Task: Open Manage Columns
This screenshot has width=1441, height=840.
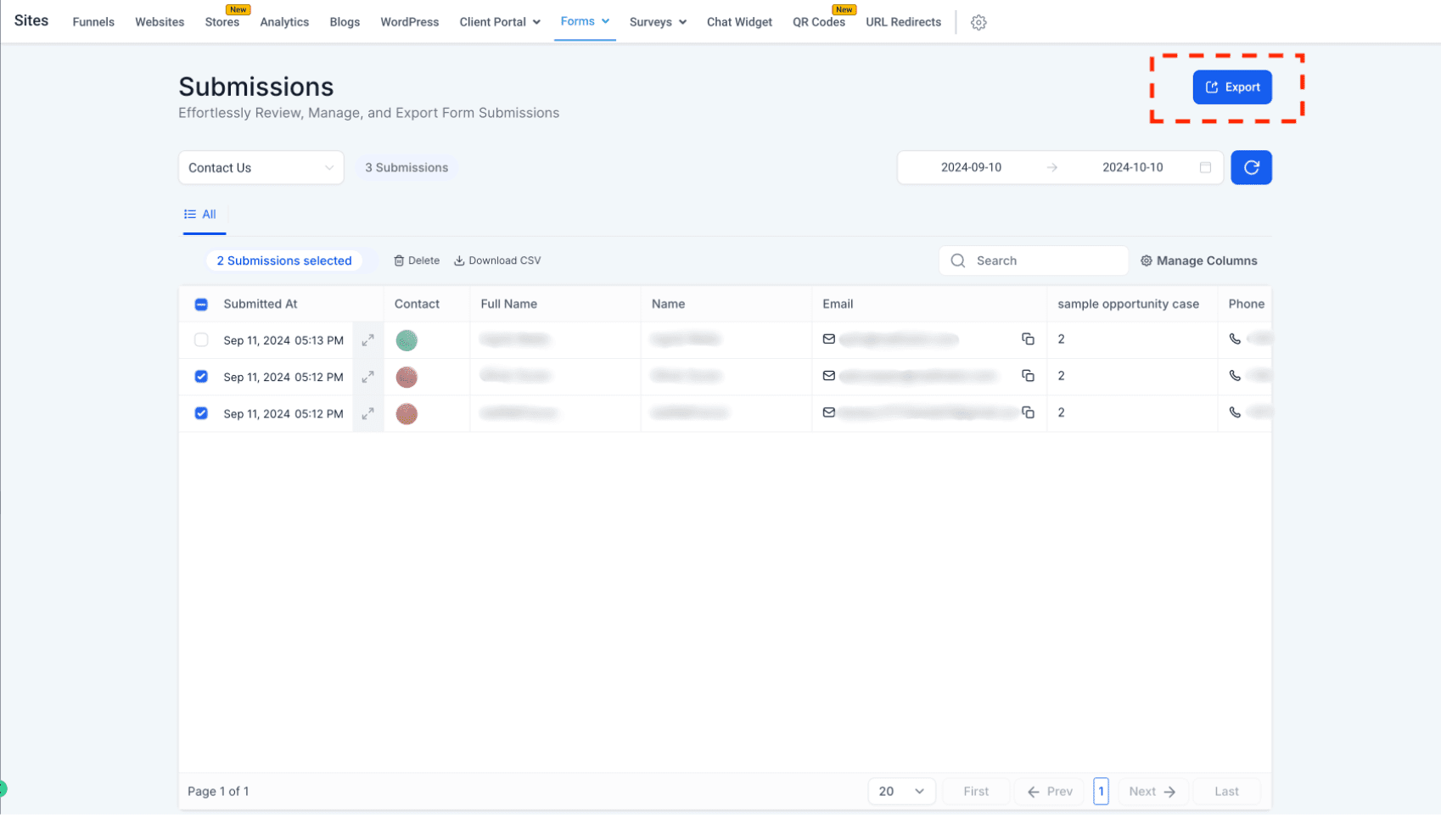Action: (1198, 260)
